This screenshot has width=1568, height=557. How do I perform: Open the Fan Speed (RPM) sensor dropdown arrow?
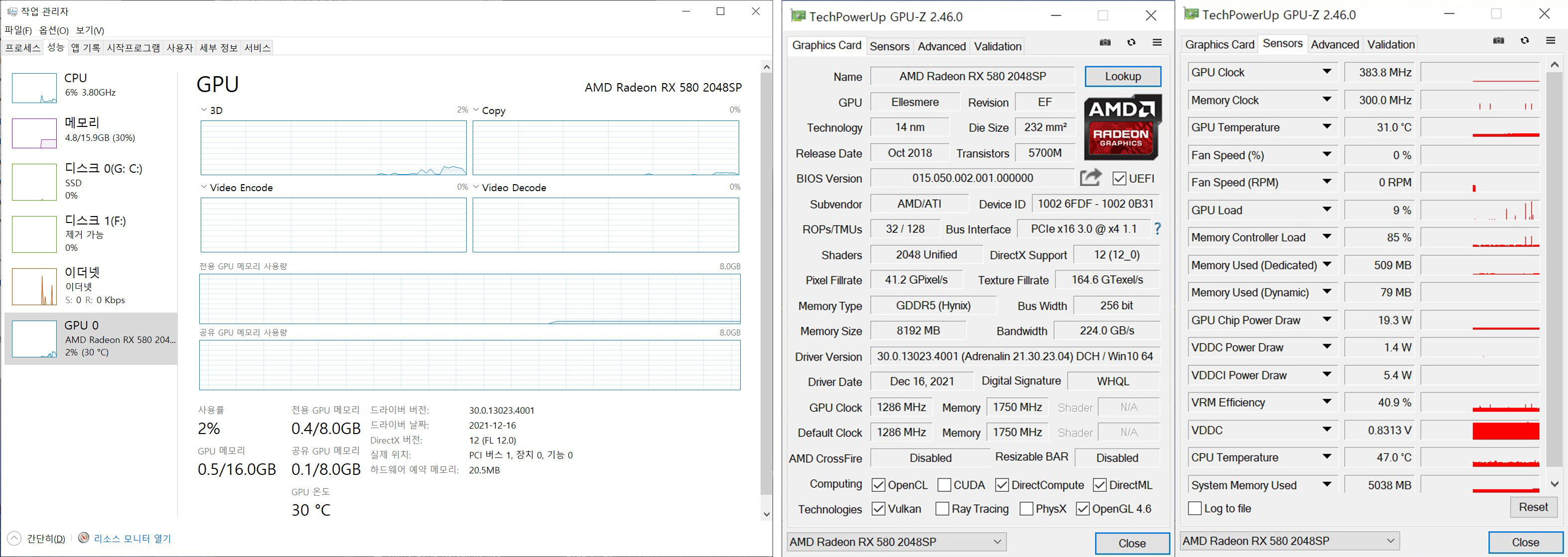click(x=1327, y=182)
